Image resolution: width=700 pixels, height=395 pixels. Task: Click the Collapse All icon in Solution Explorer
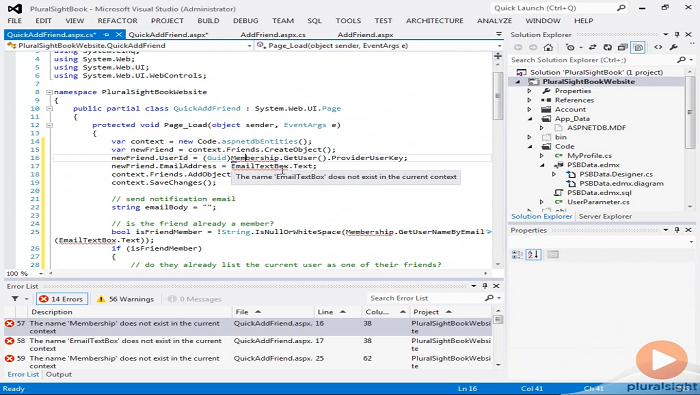623,47
